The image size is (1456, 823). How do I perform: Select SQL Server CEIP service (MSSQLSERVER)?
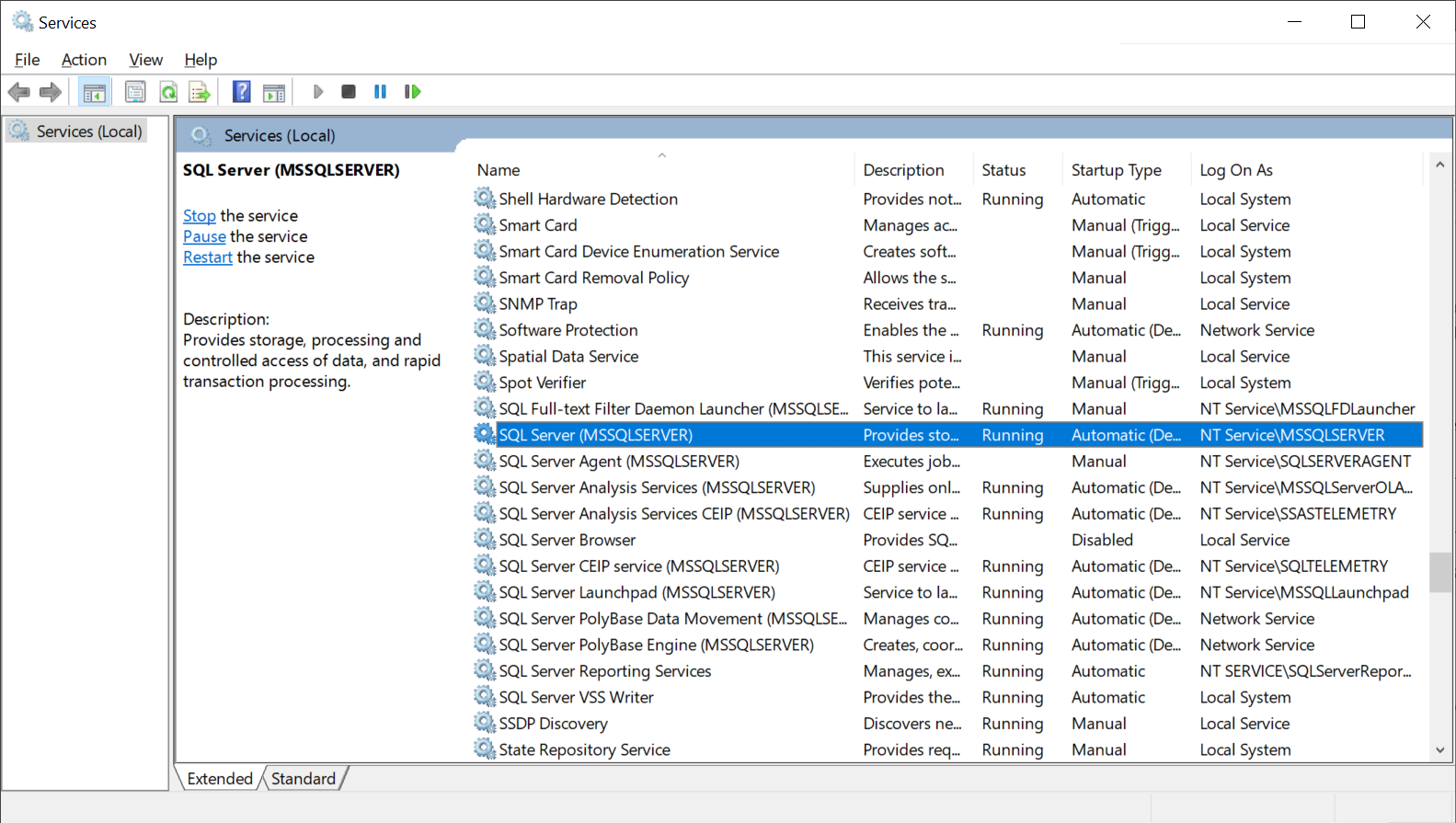click(x=947, y=566)
